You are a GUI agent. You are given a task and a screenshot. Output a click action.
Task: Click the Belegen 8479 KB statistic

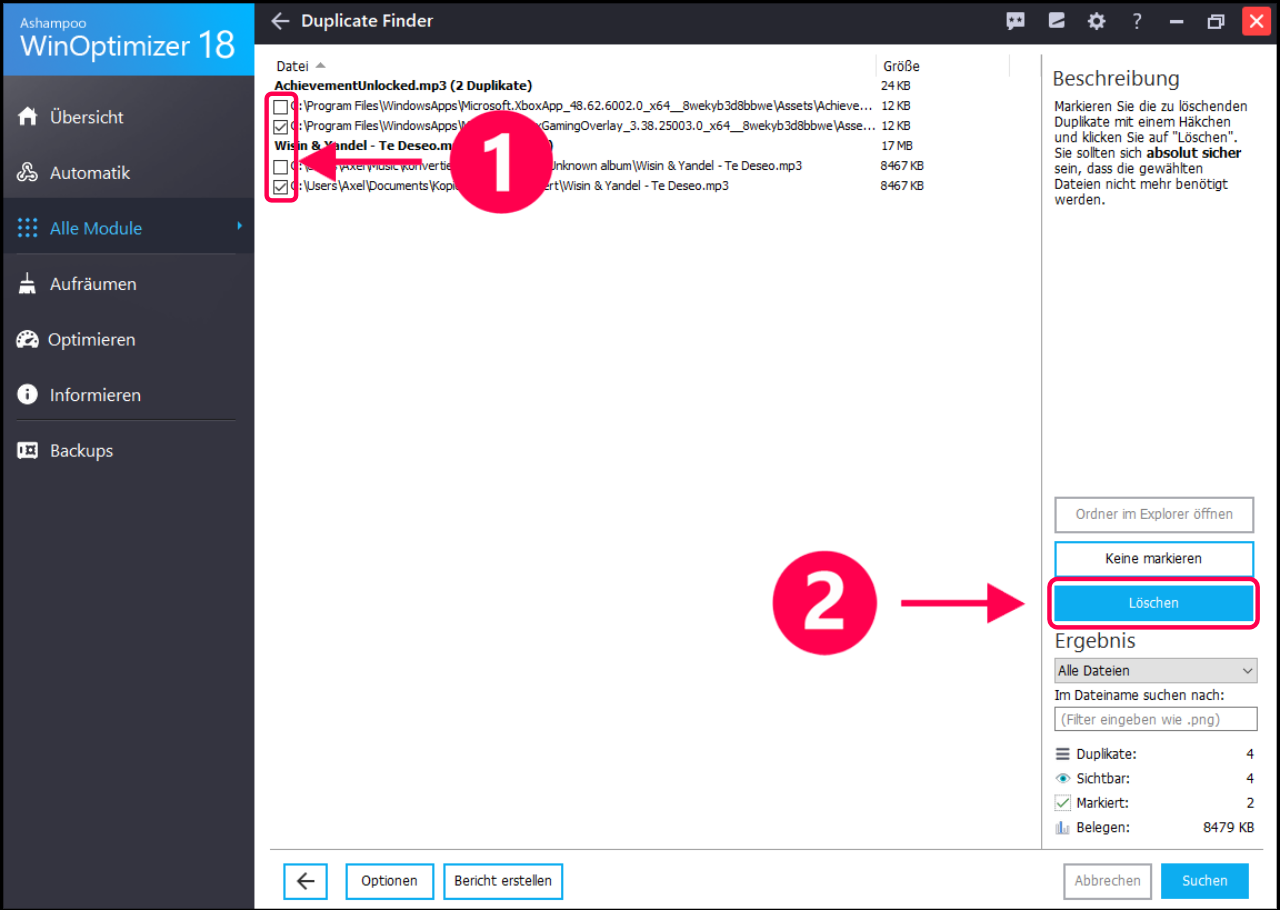(1155, 828)
